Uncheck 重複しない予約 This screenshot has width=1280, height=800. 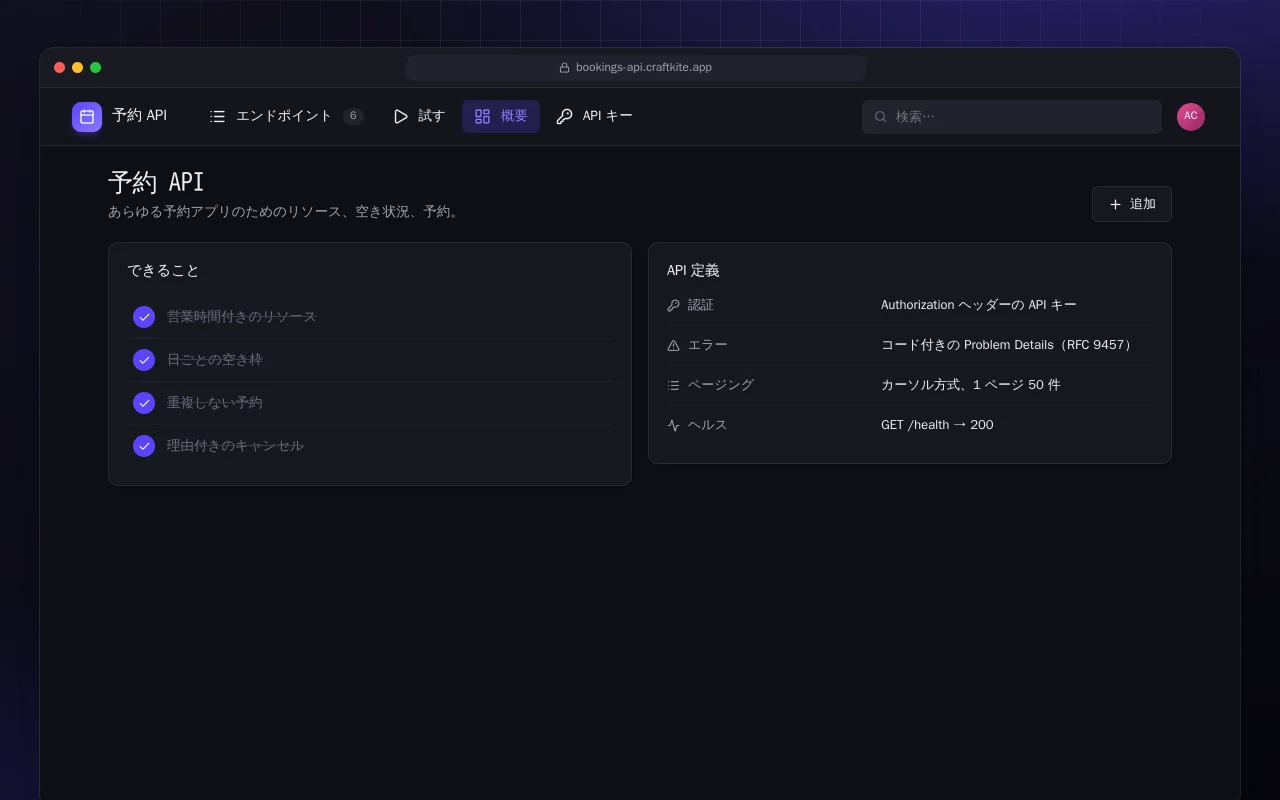point(144,403)
